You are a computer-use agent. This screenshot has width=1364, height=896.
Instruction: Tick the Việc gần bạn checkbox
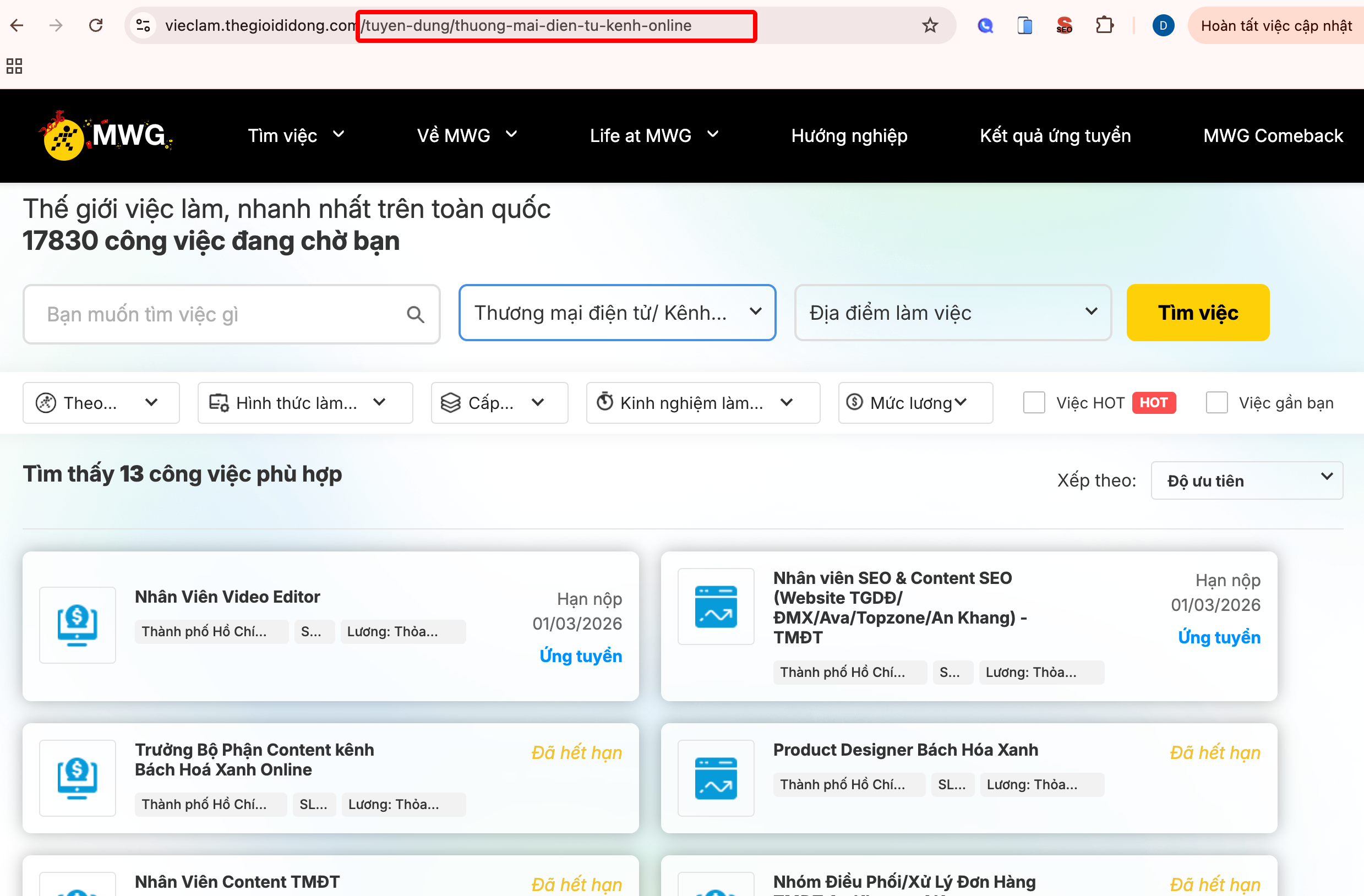coord(1216,403)
